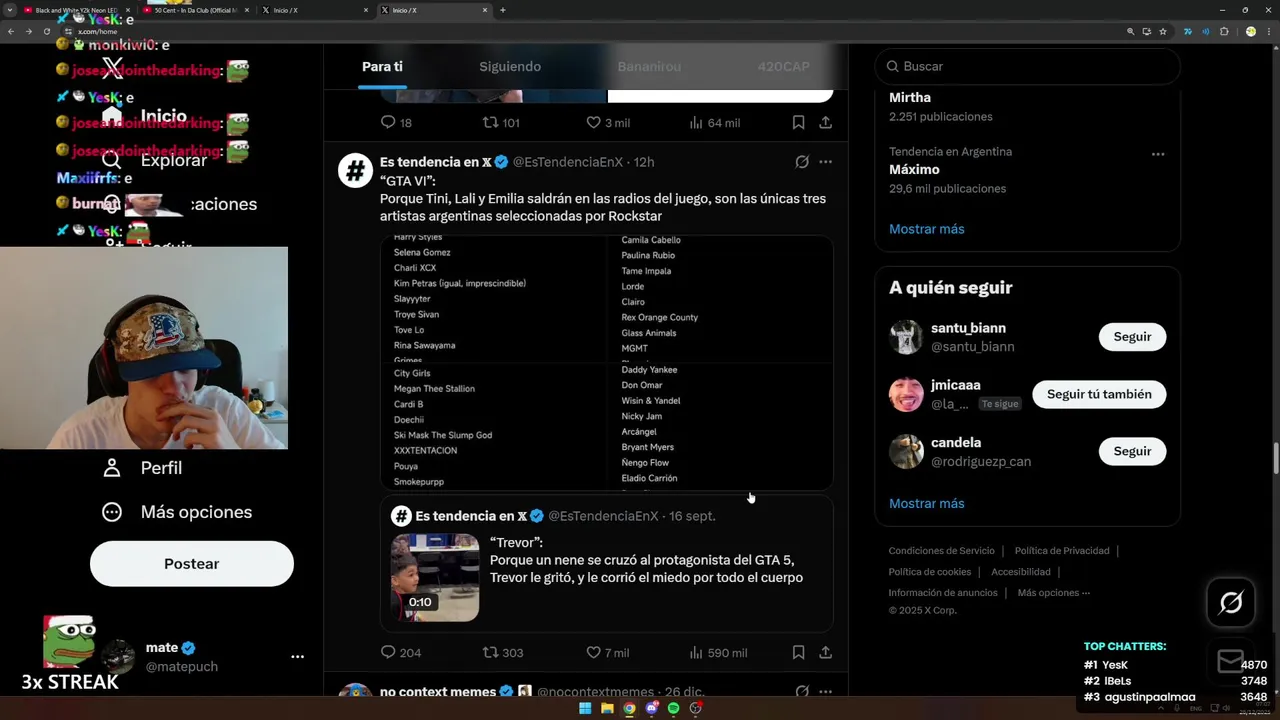
Task: View stats of the post with 64 mil views
Action: coord(715,122)
